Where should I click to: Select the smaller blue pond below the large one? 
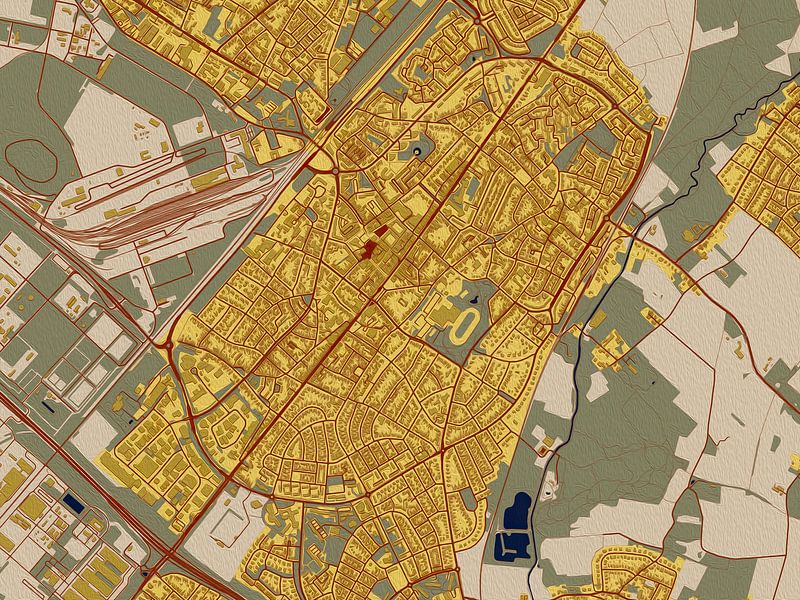click(x=510, y=546)
